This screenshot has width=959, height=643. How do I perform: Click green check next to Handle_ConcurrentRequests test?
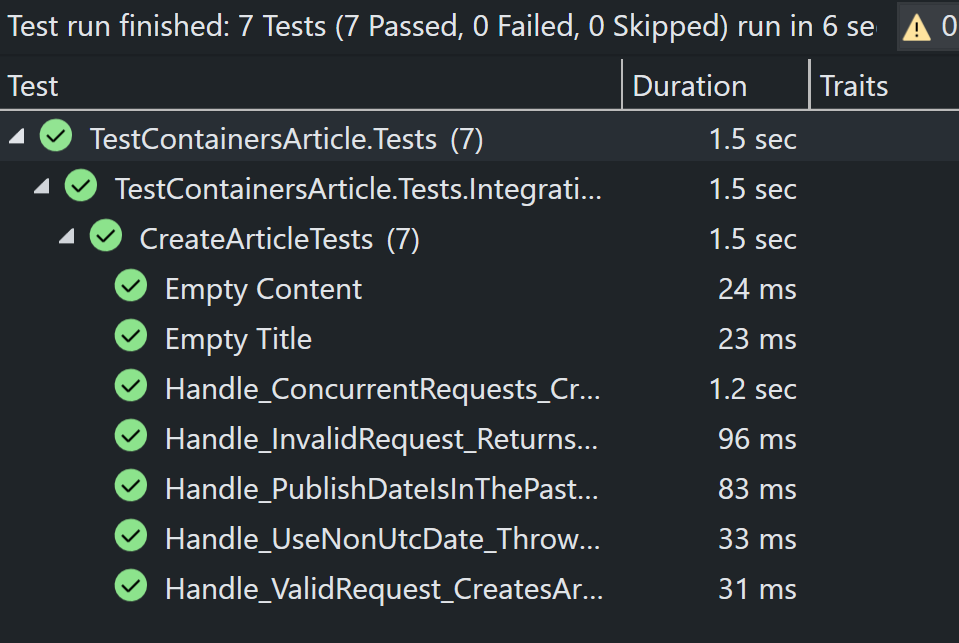coord(131,387)
